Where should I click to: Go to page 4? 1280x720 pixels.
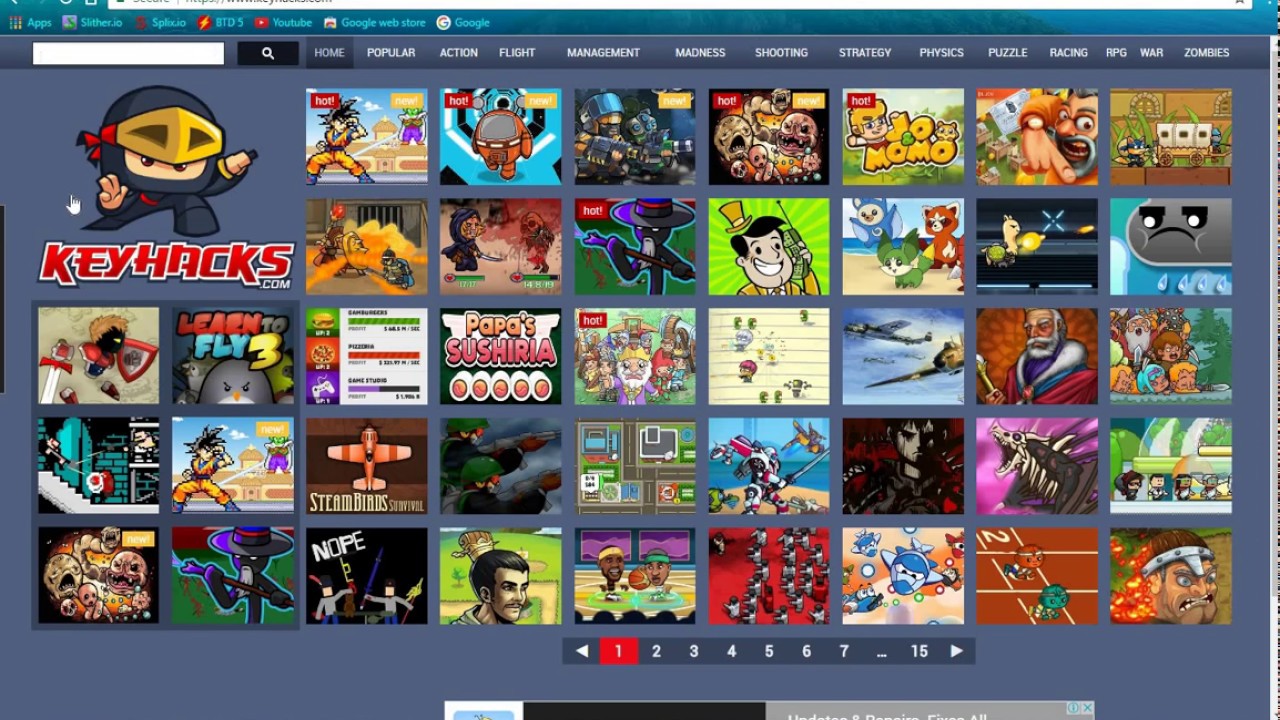pos(731,651)
